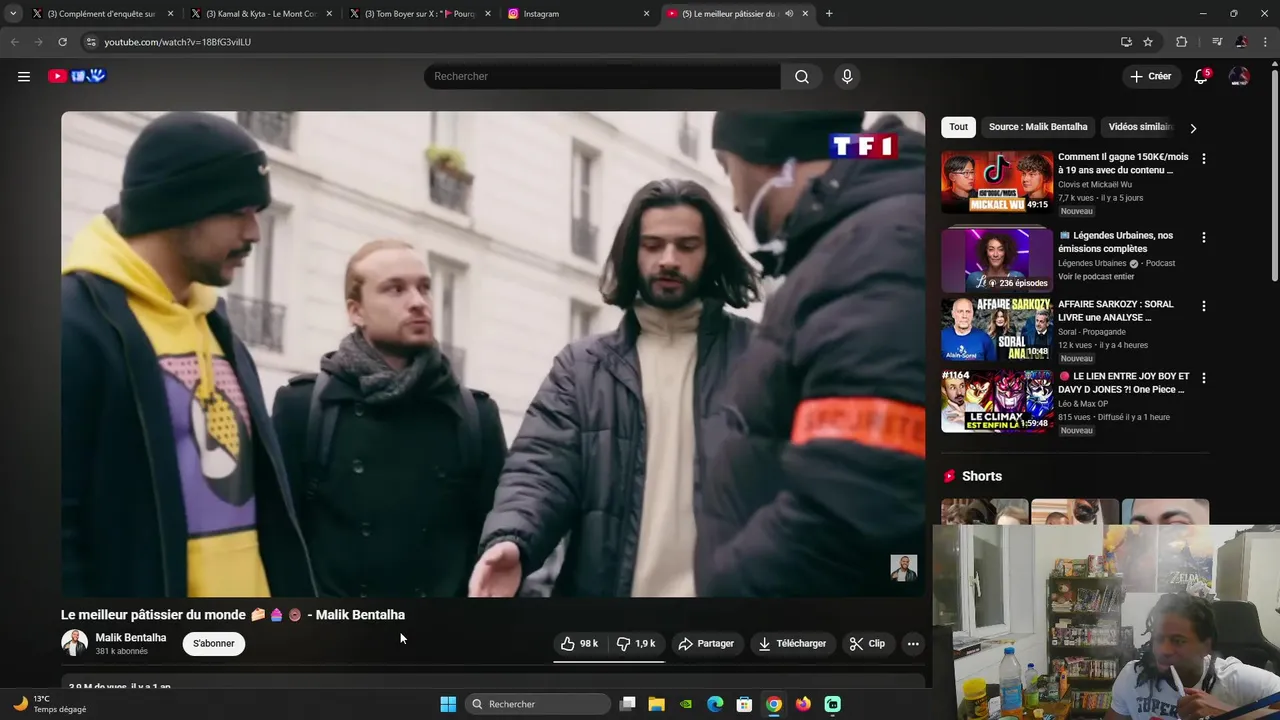Open Microsoft Store from taskbar
Screen dimensions: 1280x720
(x=744, y=704)
